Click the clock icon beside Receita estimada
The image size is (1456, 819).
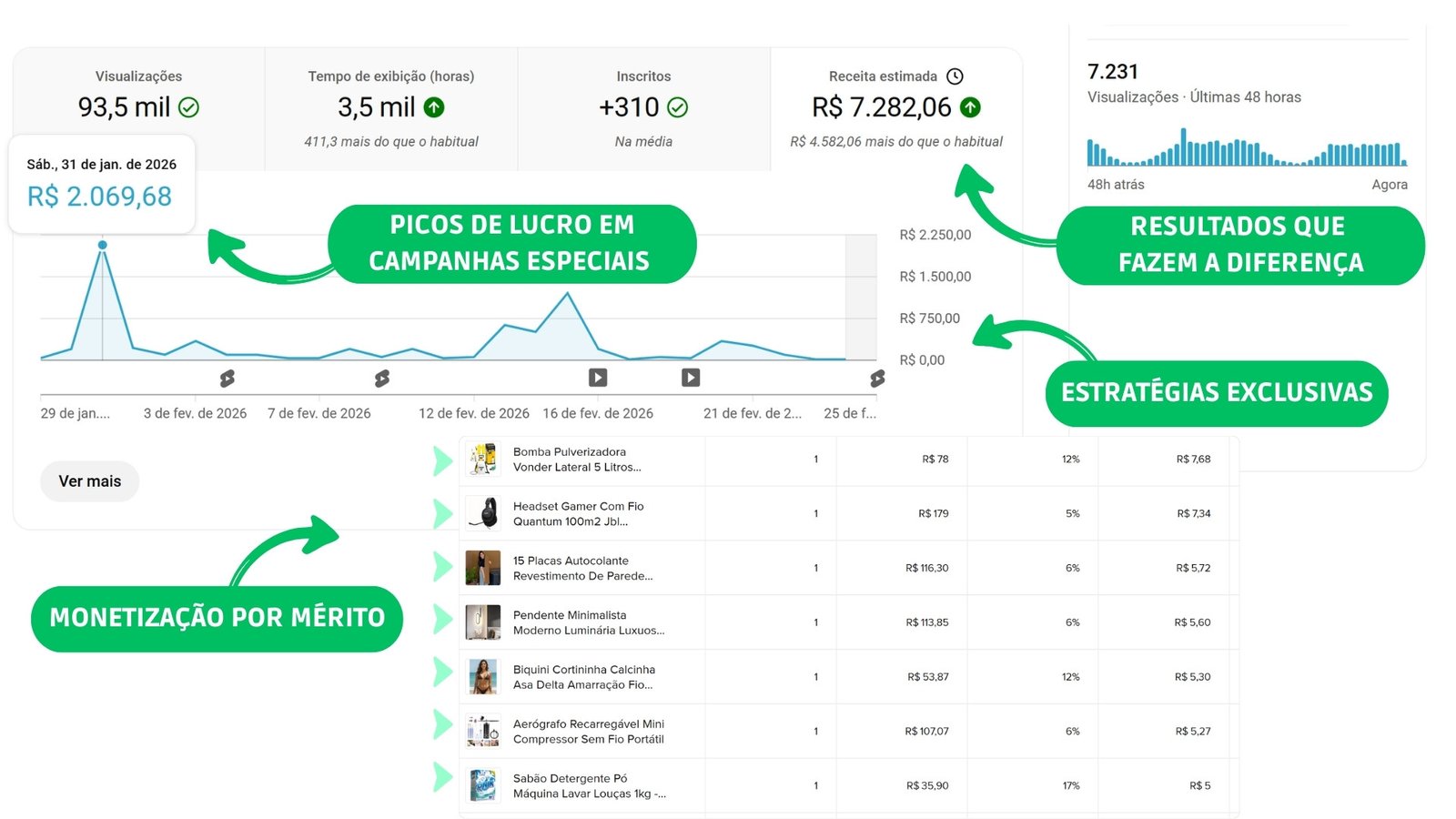coord(955,76)
